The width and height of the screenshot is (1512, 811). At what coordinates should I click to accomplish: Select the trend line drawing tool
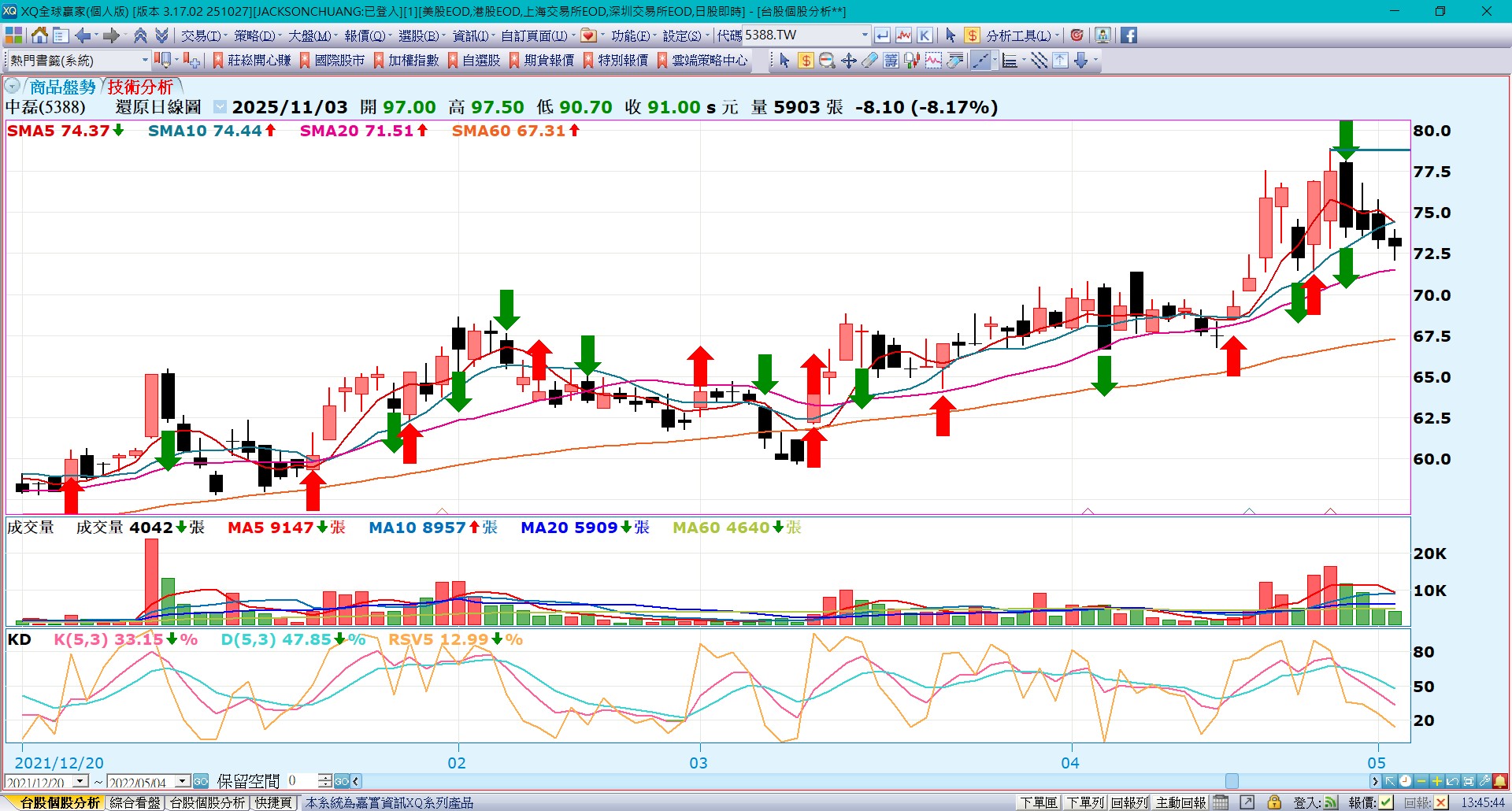980,61
